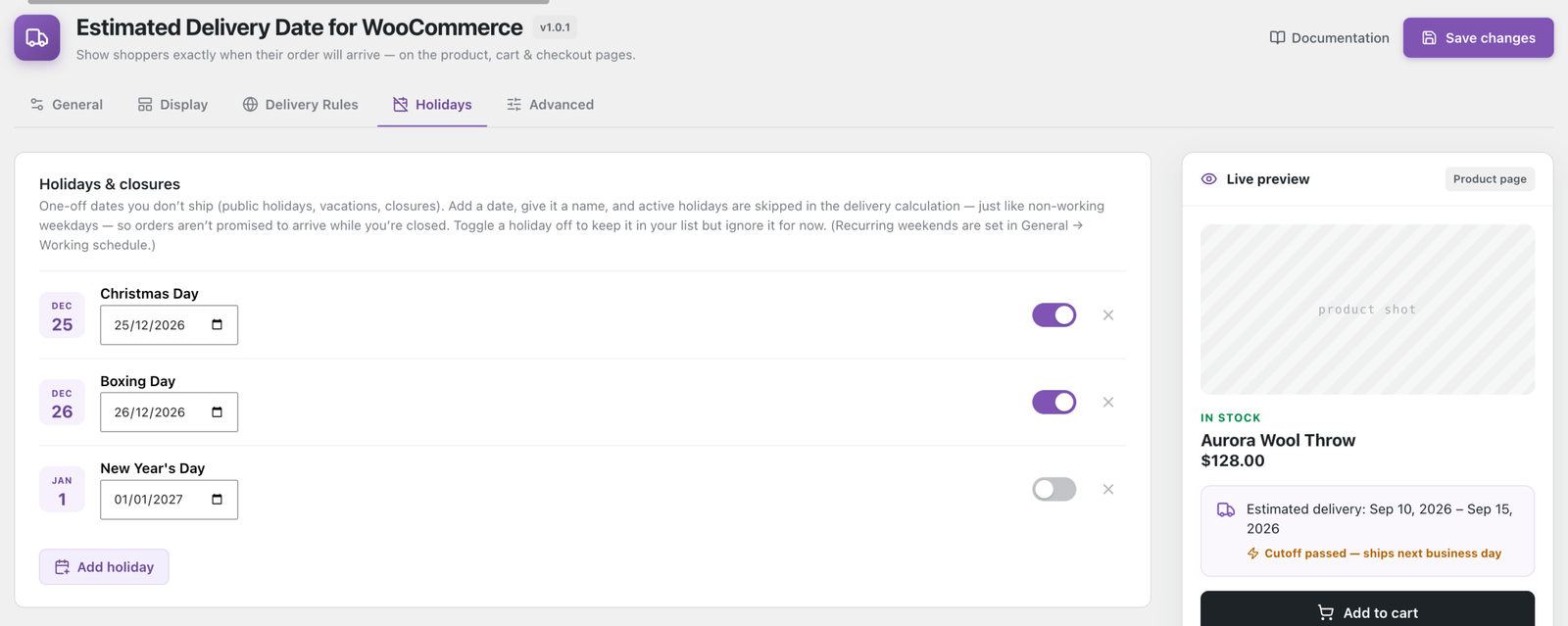The width and height of the screenshot is (1568, 626).
Task: Click the Estimated delivery date range text
Action: [1380, 519]
